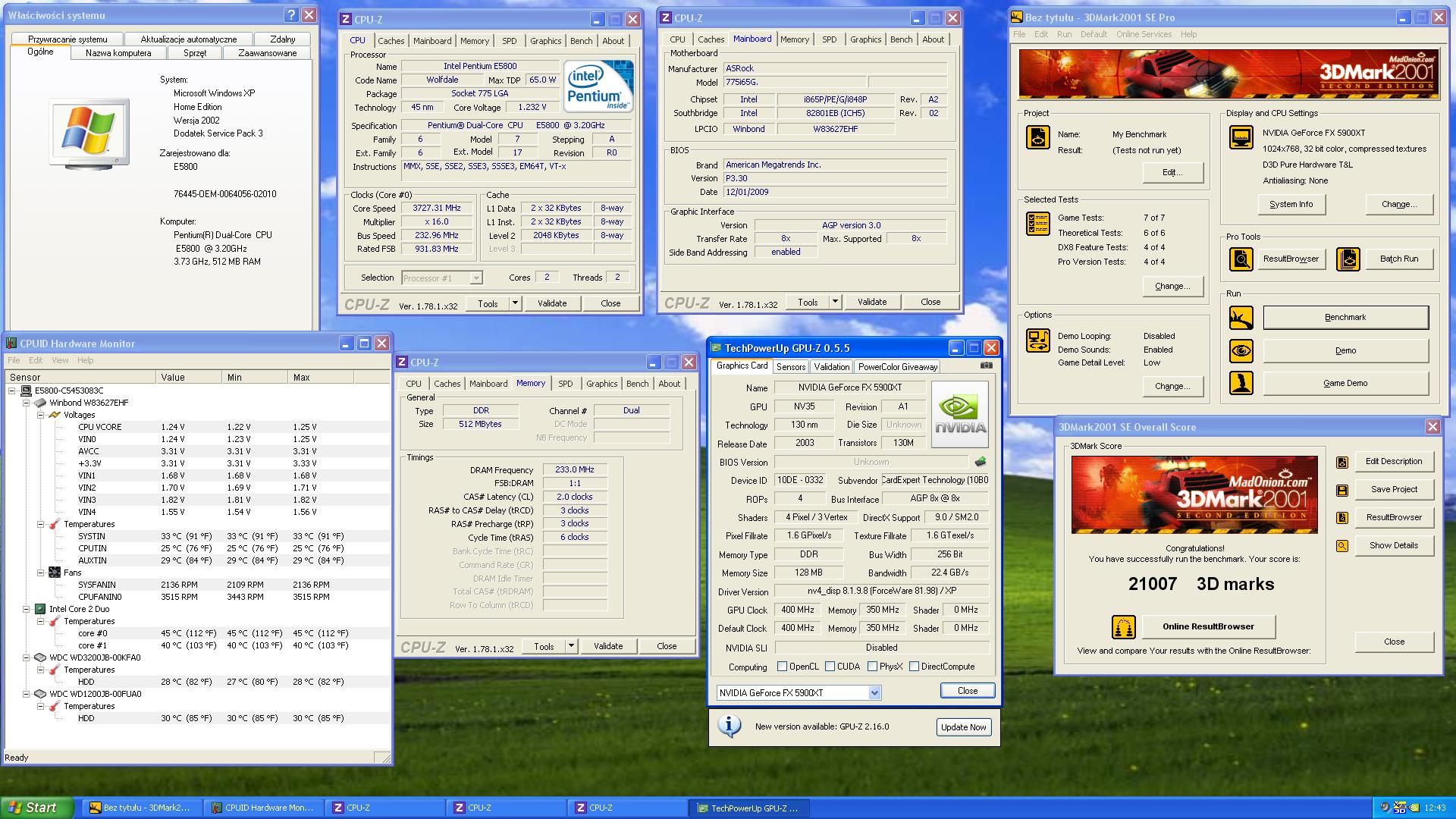Click the NVIDIA logo in GPU-Z
Screen dimensions: 1456x819
pos(960,413)
